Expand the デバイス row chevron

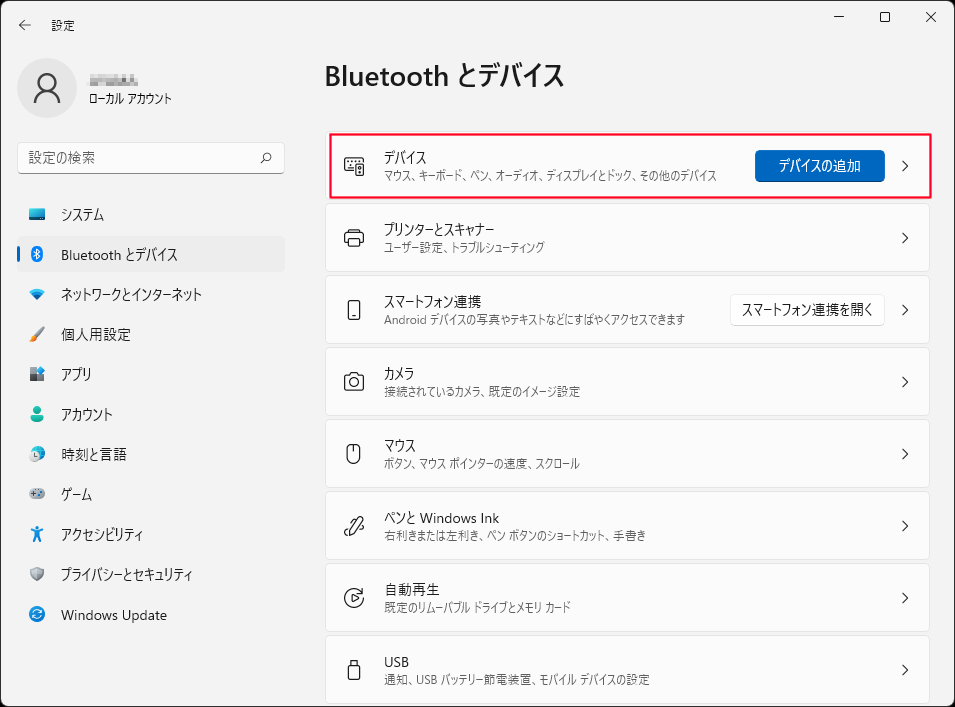coord(905,166)
